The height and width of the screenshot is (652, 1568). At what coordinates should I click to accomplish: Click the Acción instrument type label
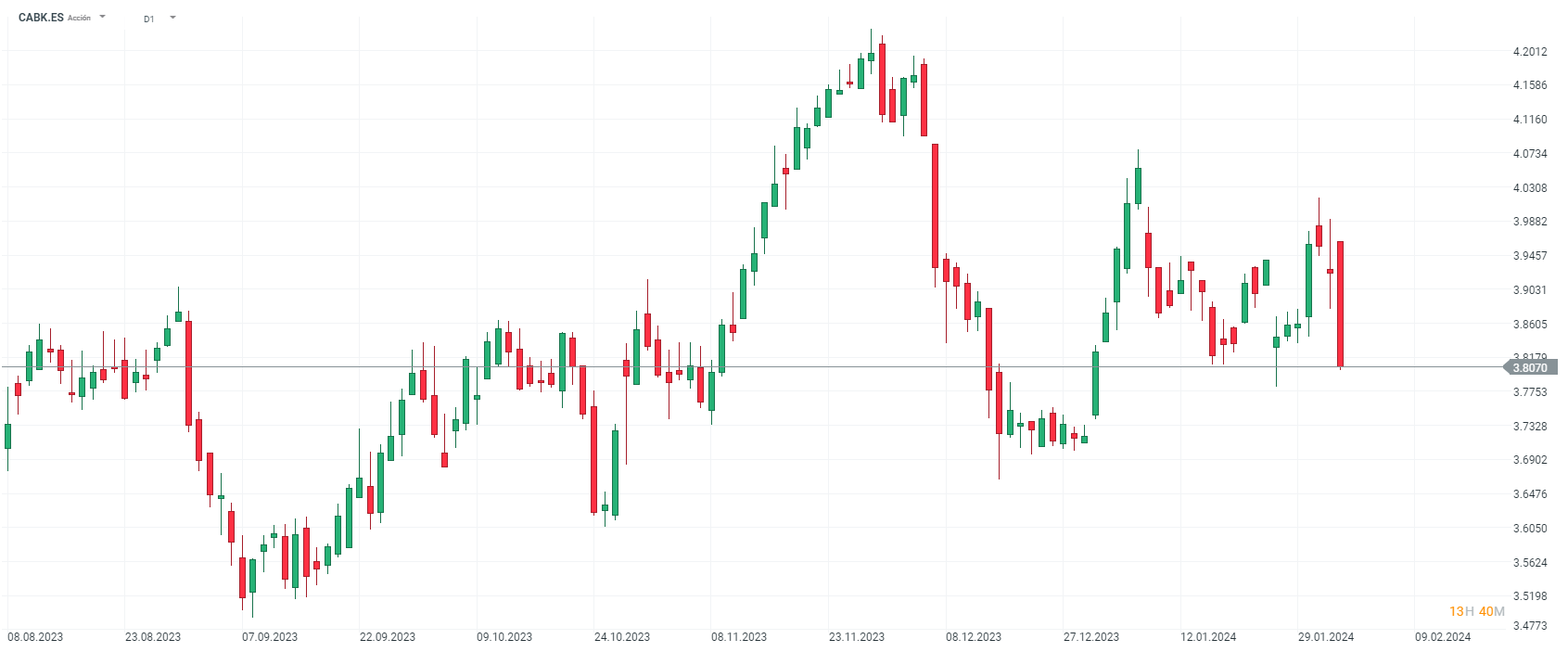click(80, 19)
